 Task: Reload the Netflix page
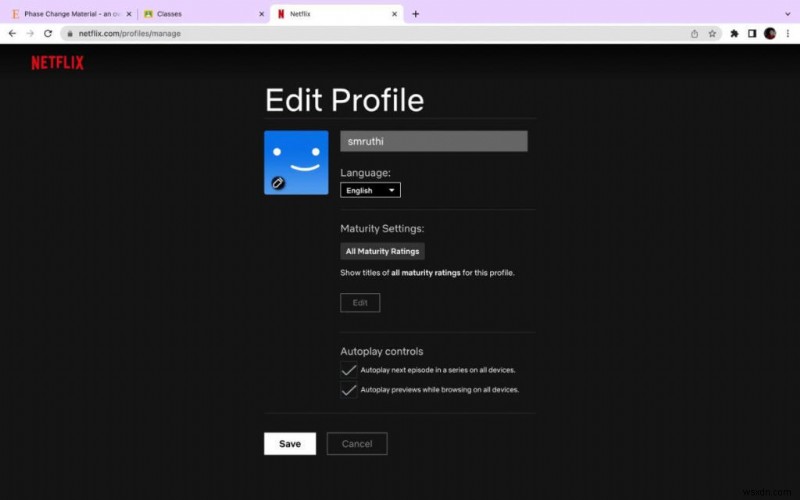click(x=48, y=34)
